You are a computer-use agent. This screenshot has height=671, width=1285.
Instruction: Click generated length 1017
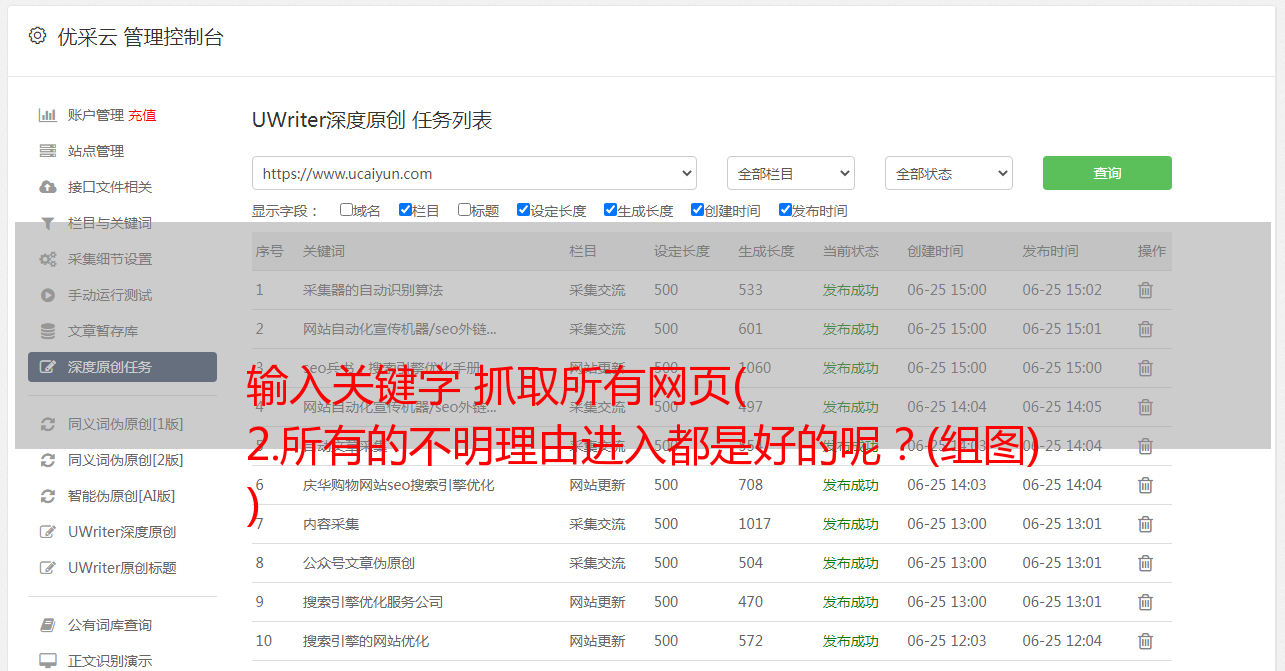pos(755,524)
